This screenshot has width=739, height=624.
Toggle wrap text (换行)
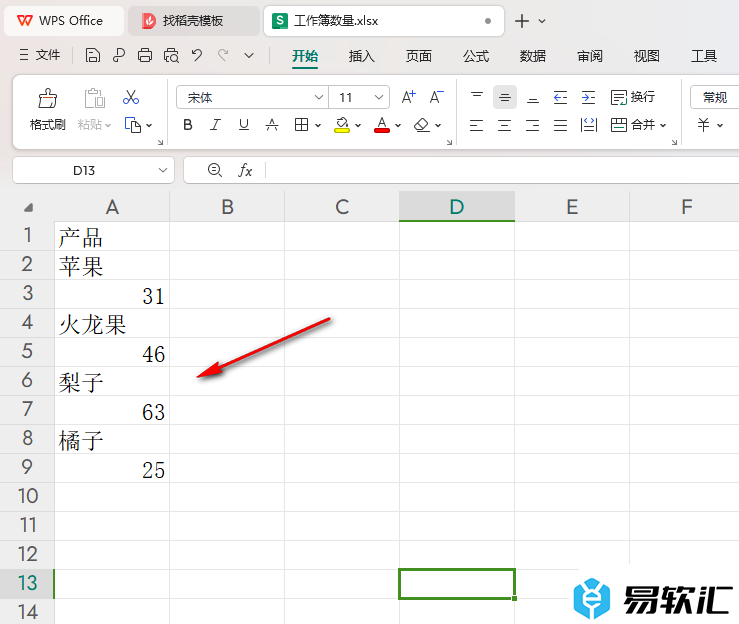click(x=632, y=97)
